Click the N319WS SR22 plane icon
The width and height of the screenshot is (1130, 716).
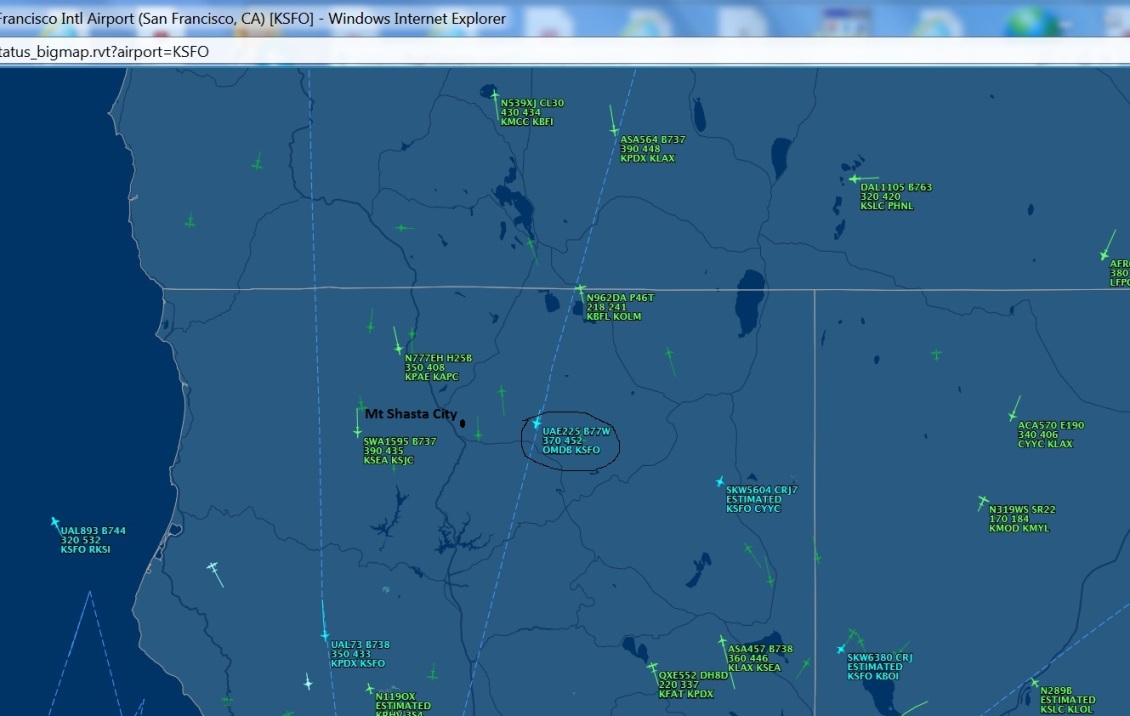point(983,501)
